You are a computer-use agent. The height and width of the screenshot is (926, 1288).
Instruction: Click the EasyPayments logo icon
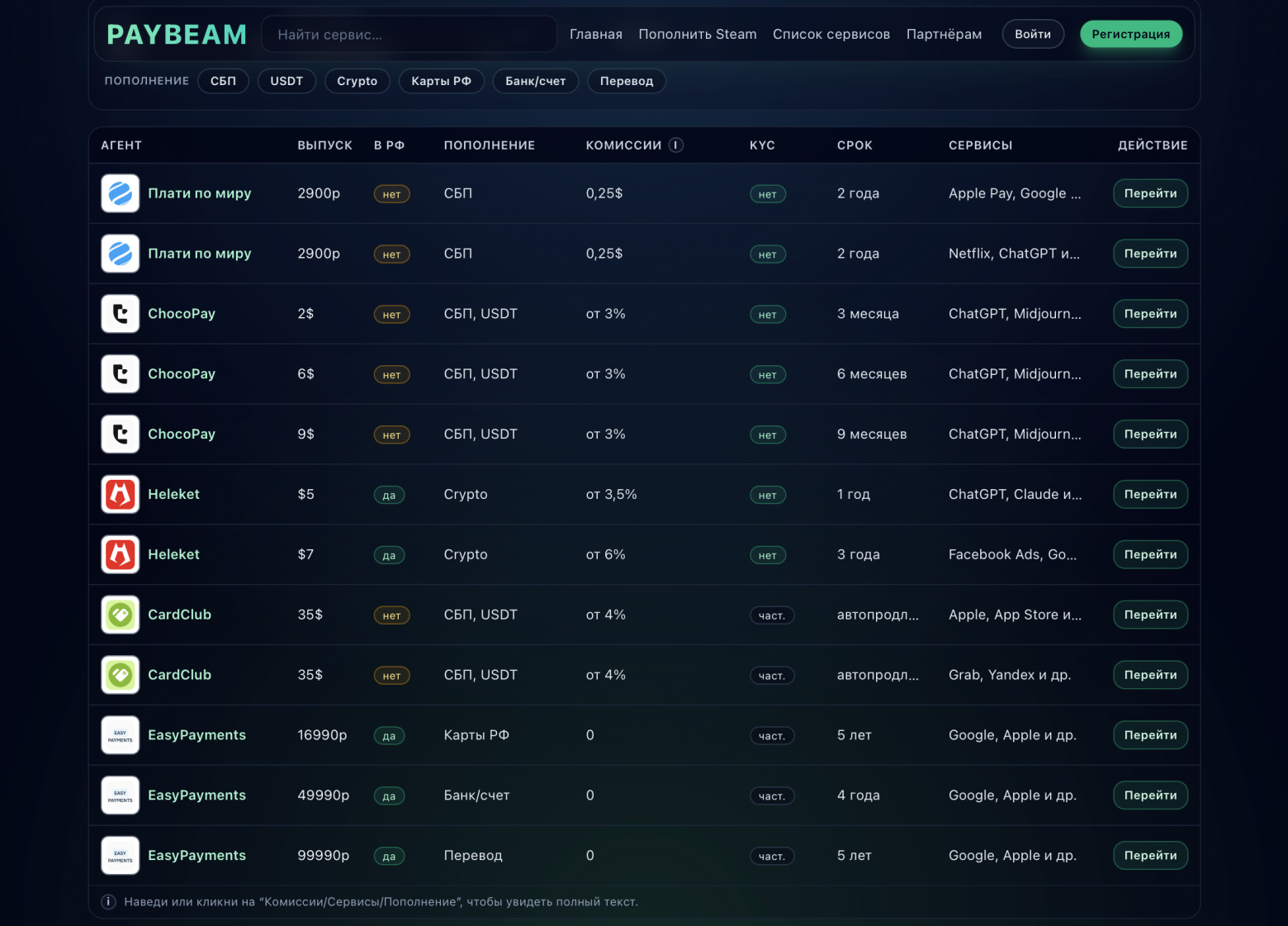(120, 735)
